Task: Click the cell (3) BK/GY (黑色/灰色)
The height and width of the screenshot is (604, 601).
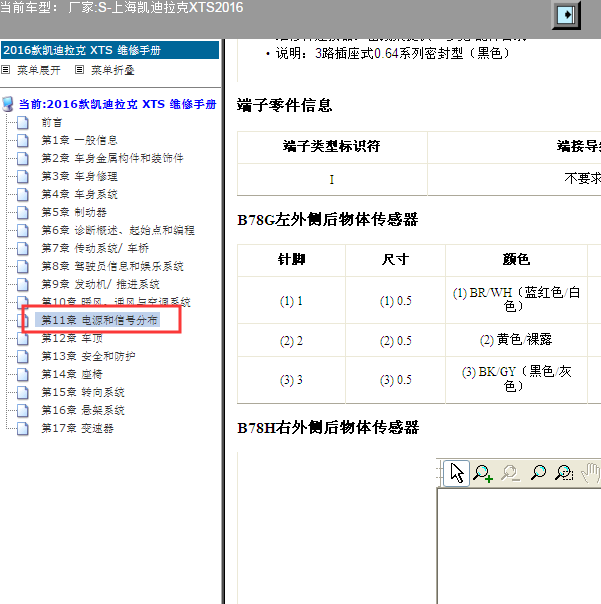Action: [516, 379]
